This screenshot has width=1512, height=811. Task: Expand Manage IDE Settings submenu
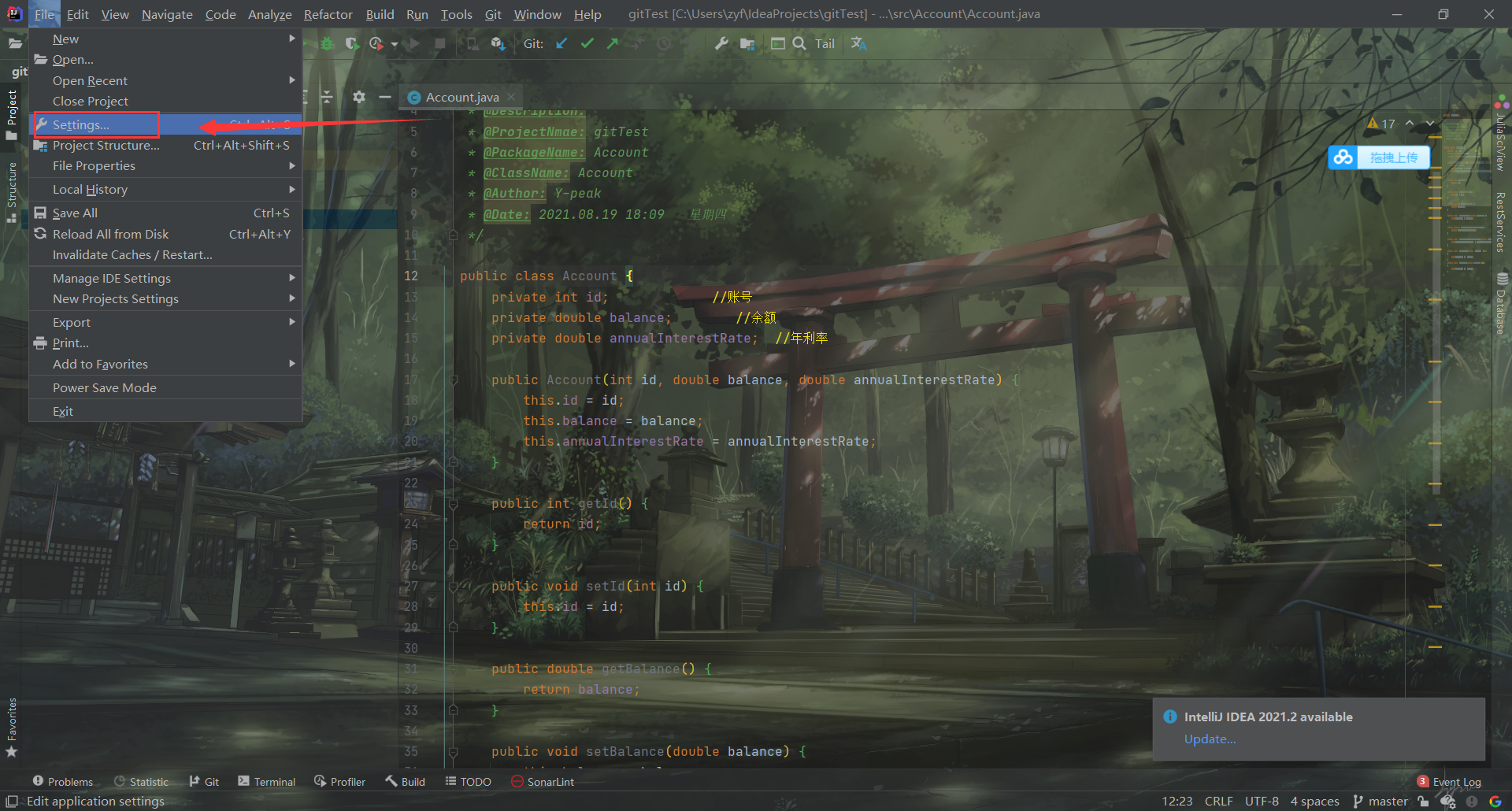point(165,278)
